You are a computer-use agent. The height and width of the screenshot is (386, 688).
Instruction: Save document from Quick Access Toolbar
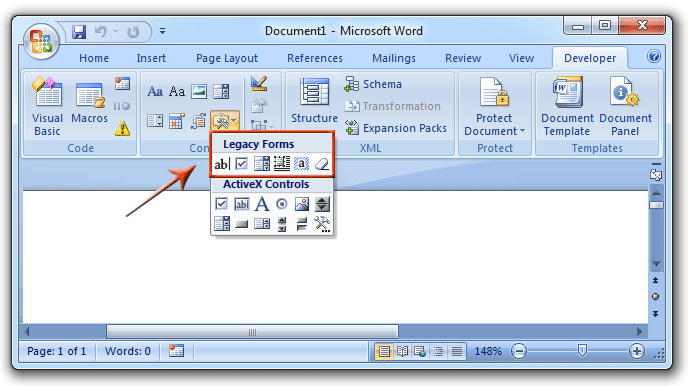click(79, 32)
